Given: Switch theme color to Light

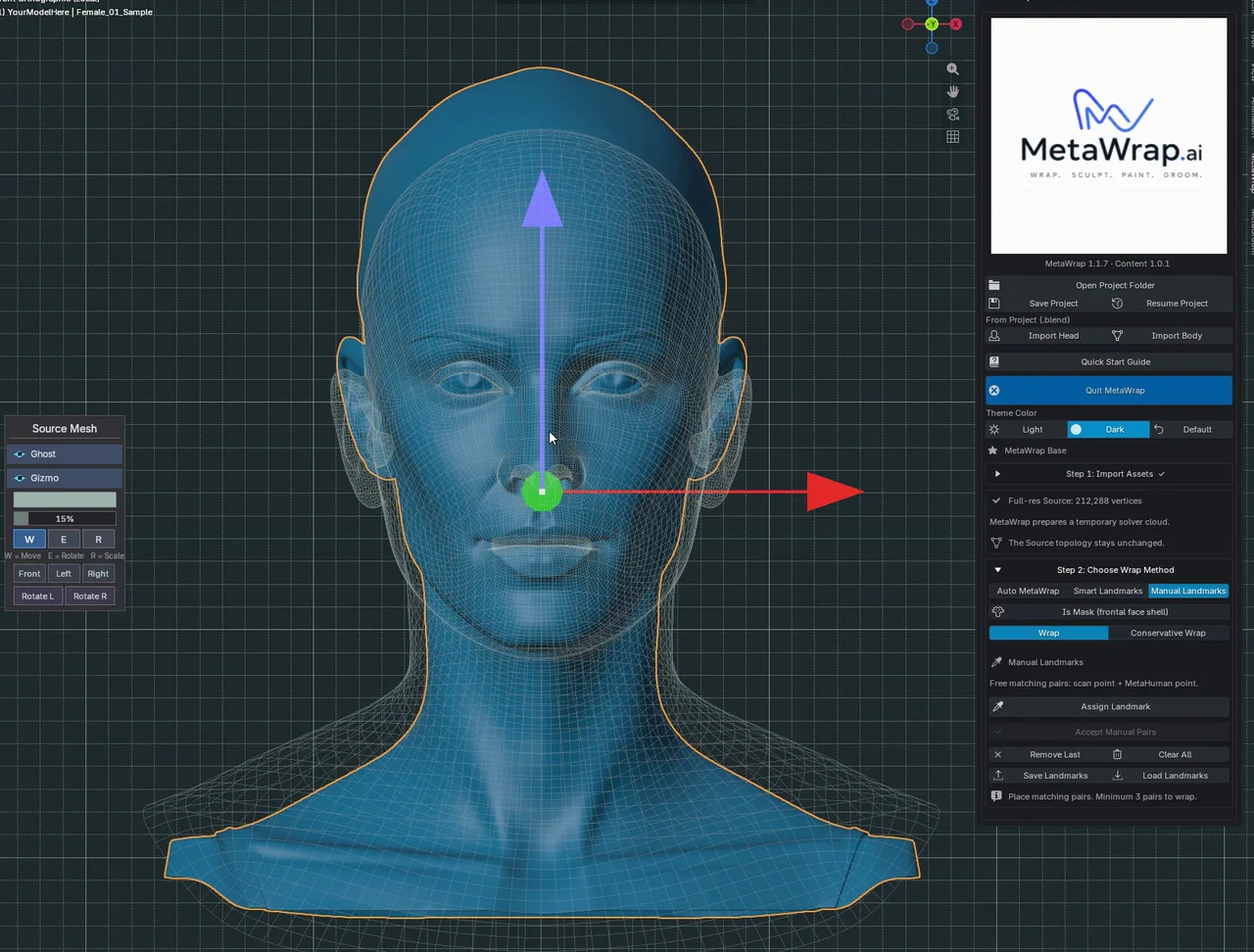Looking at the screenshot, I should 1026,430.
